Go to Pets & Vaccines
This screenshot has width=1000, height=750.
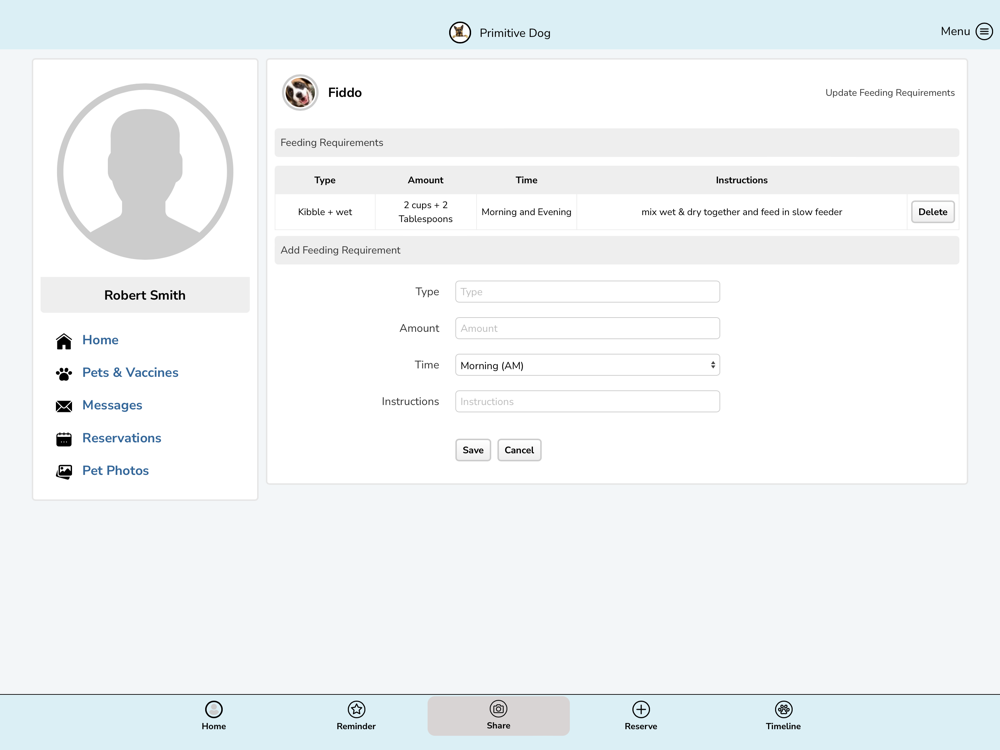tap(130, 372)
